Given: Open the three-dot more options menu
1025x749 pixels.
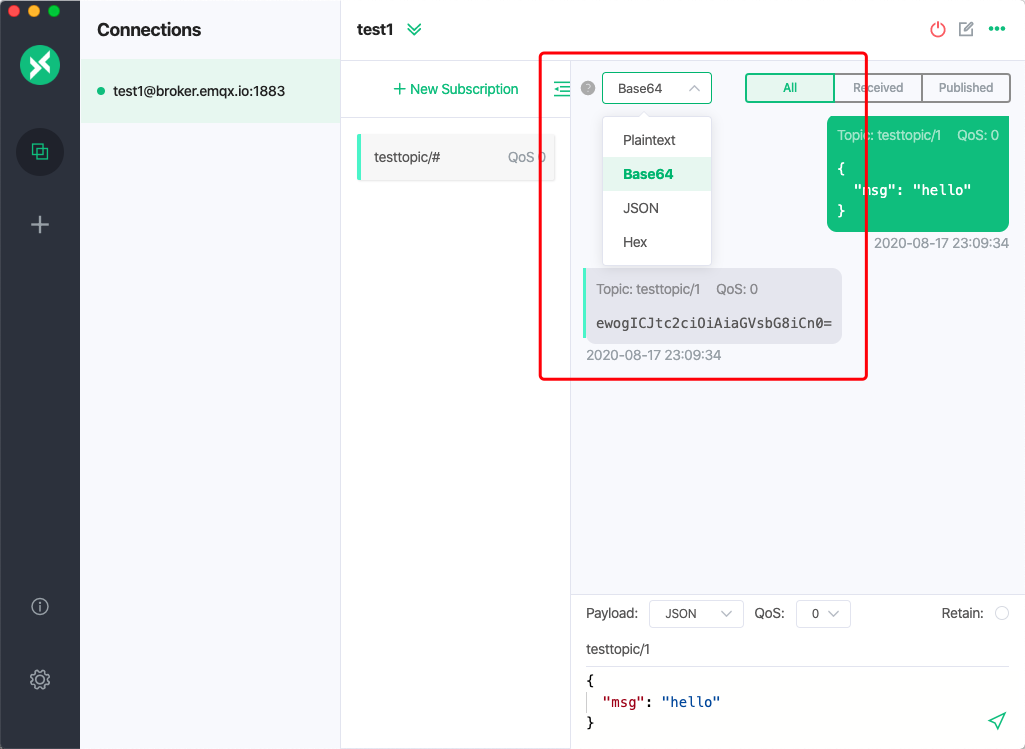Looking at the screenshot, I should (x=996, y=29).
